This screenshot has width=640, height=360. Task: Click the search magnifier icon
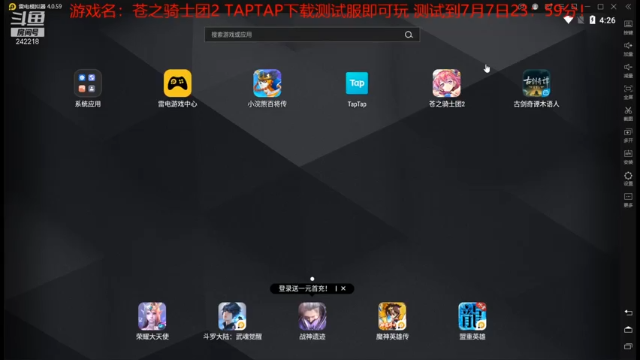409,35
